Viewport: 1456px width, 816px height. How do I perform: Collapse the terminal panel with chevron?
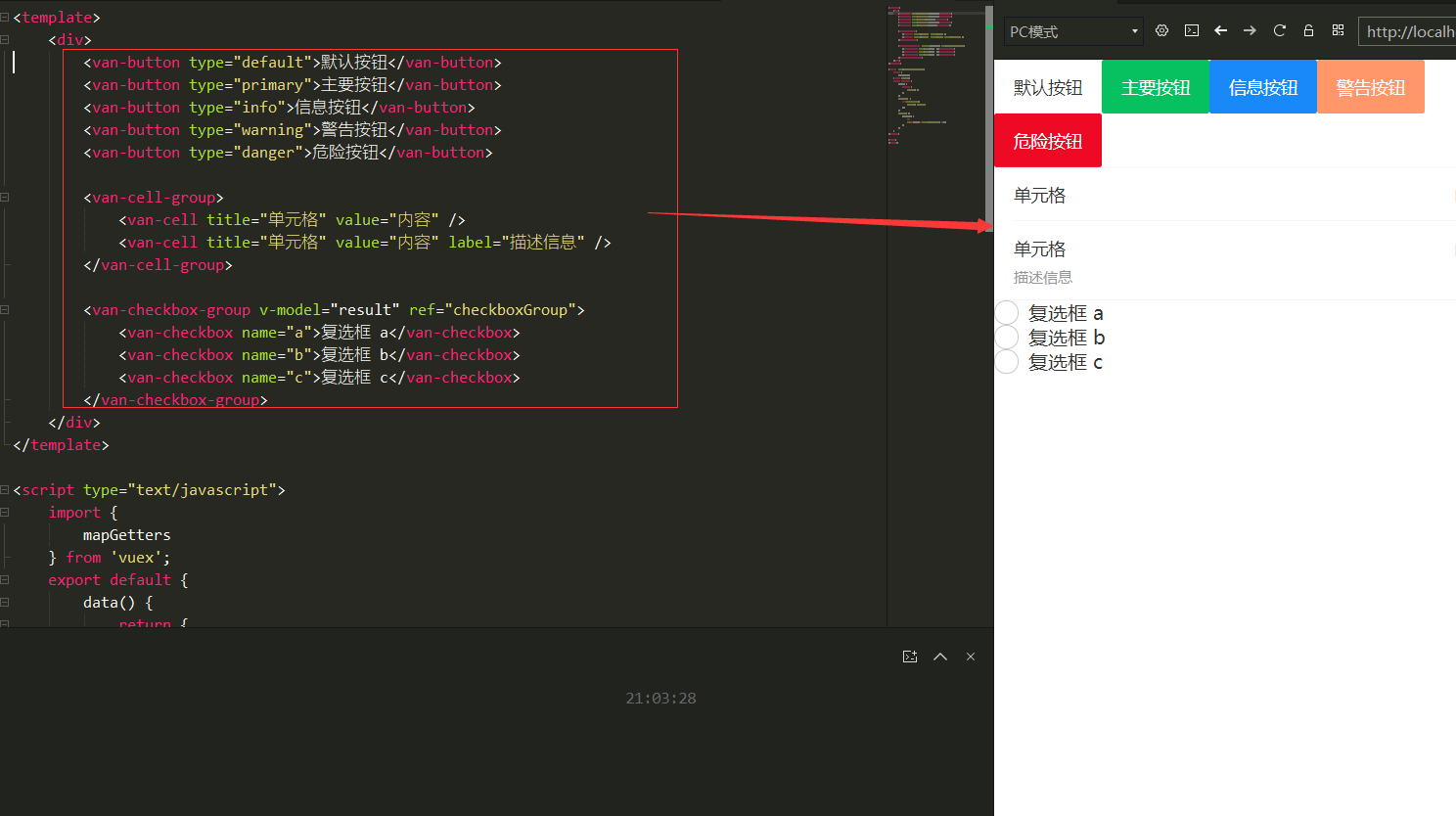(940, 656)
